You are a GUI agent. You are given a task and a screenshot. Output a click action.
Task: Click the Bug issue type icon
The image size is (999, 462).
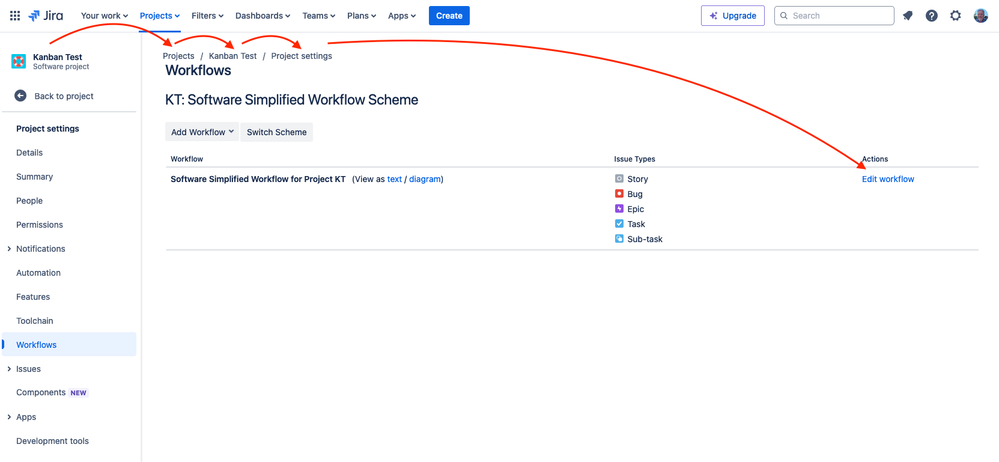(619, 194)
